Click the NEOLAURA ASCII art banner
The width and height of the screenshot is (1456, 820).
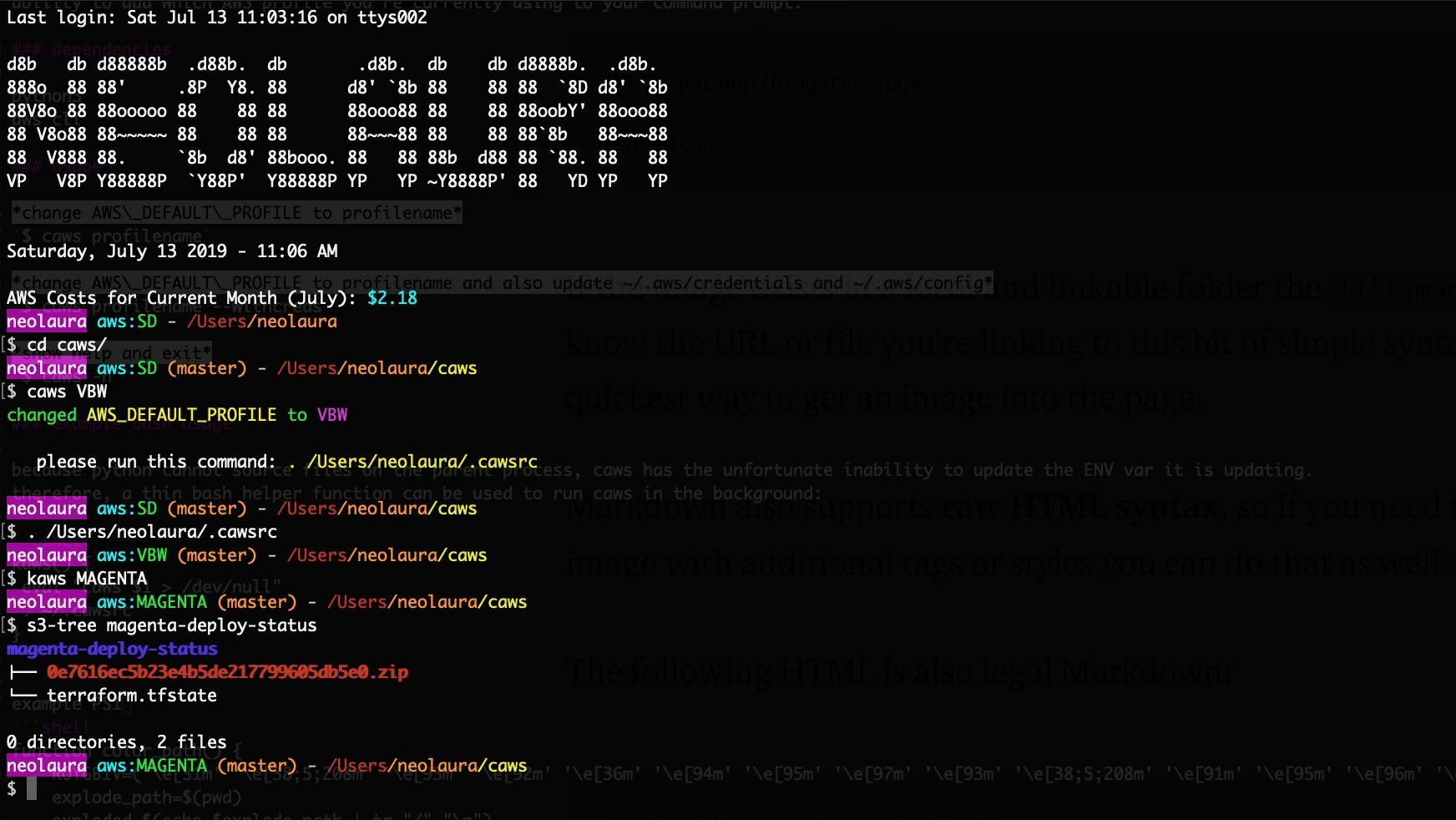point(337,123)
